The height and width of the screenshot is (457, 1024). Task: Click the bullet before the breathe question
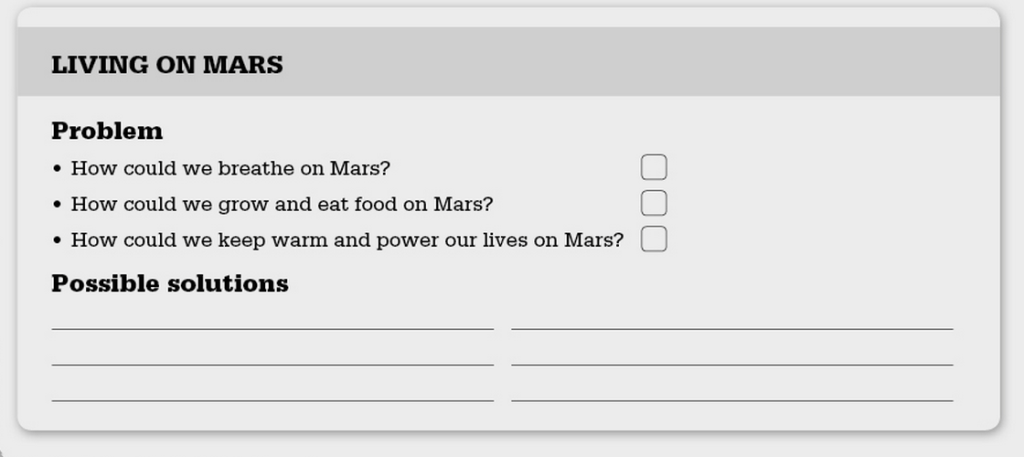pos(57,168)
